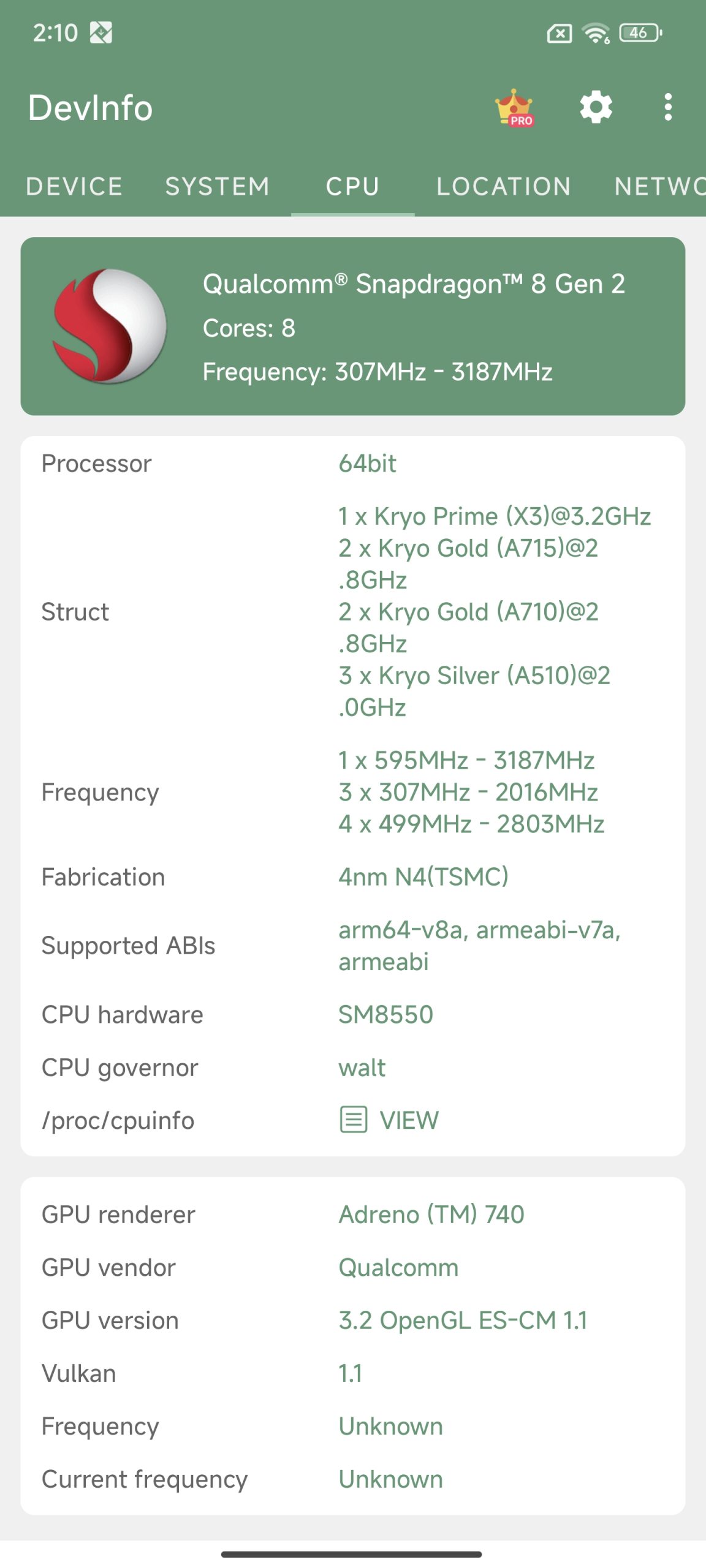Screen dimensions: 706x1568
Task: Open the PRO crown upgrade icon
Action: (515, 108)
